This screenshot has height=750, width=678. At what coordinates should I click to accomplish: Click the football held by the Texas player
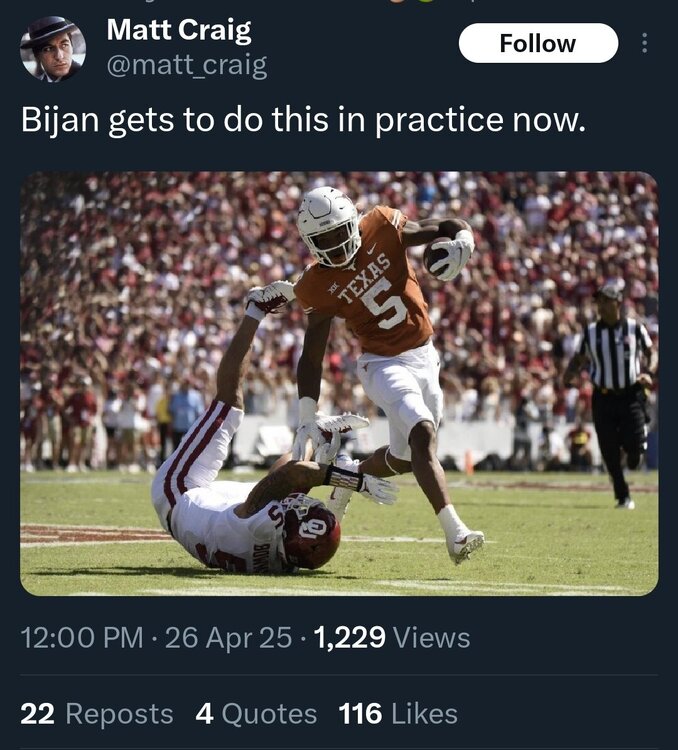(x=440, y=258)
